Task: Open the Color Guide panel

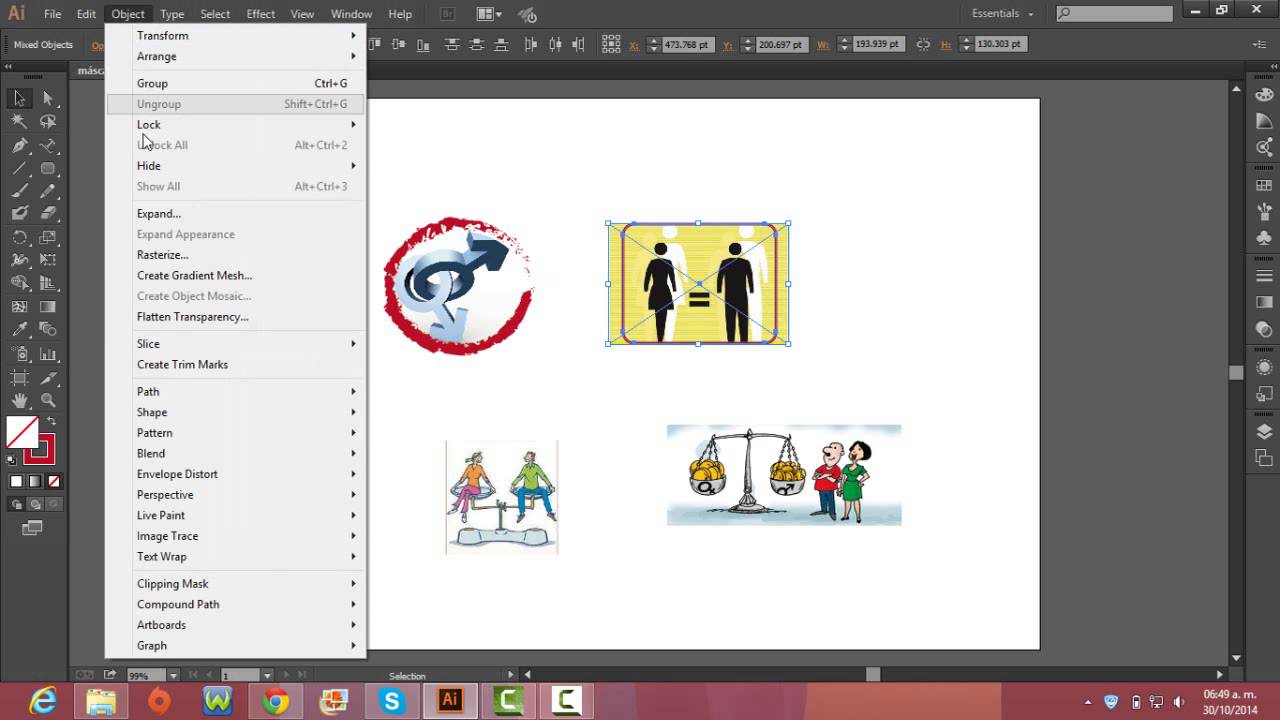Action: point(1264,120)
